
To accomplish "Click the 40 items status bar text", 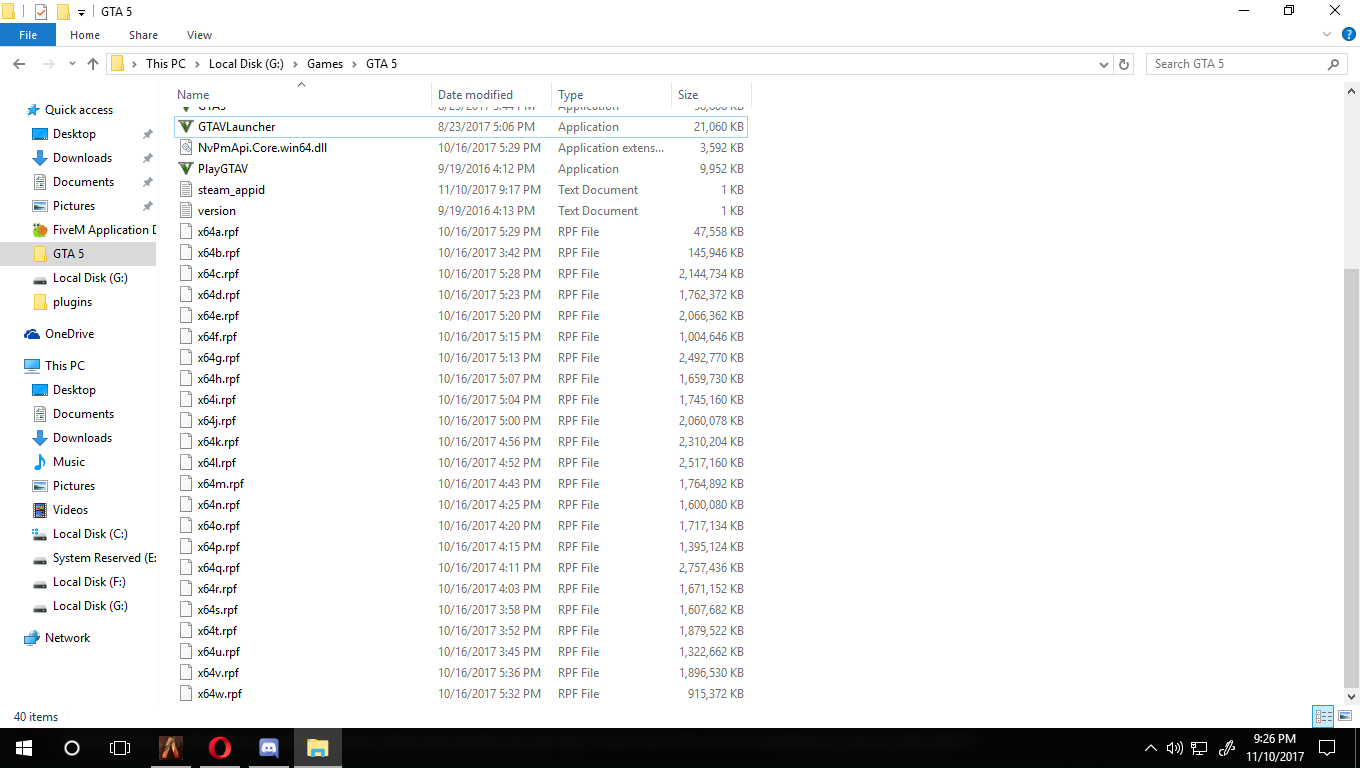I will point(36,717).
